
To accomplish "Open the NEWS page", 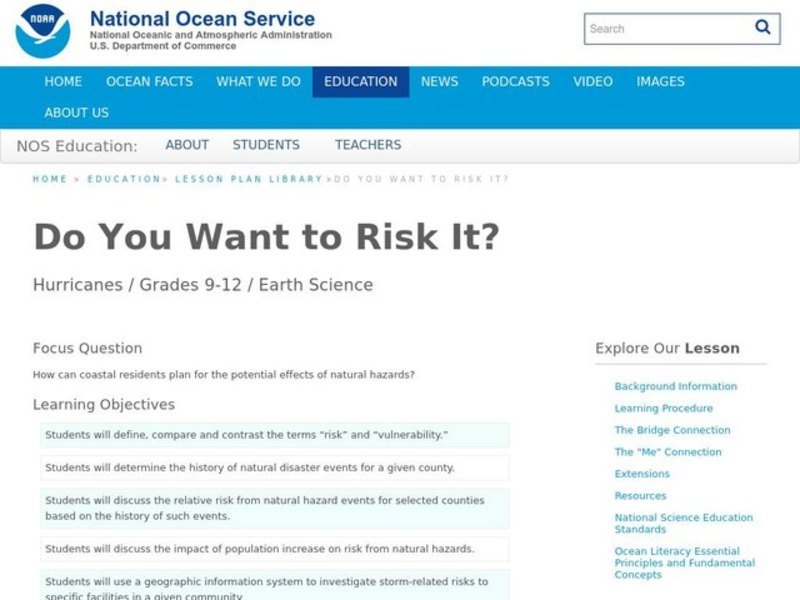I will [x=441, y=82].
